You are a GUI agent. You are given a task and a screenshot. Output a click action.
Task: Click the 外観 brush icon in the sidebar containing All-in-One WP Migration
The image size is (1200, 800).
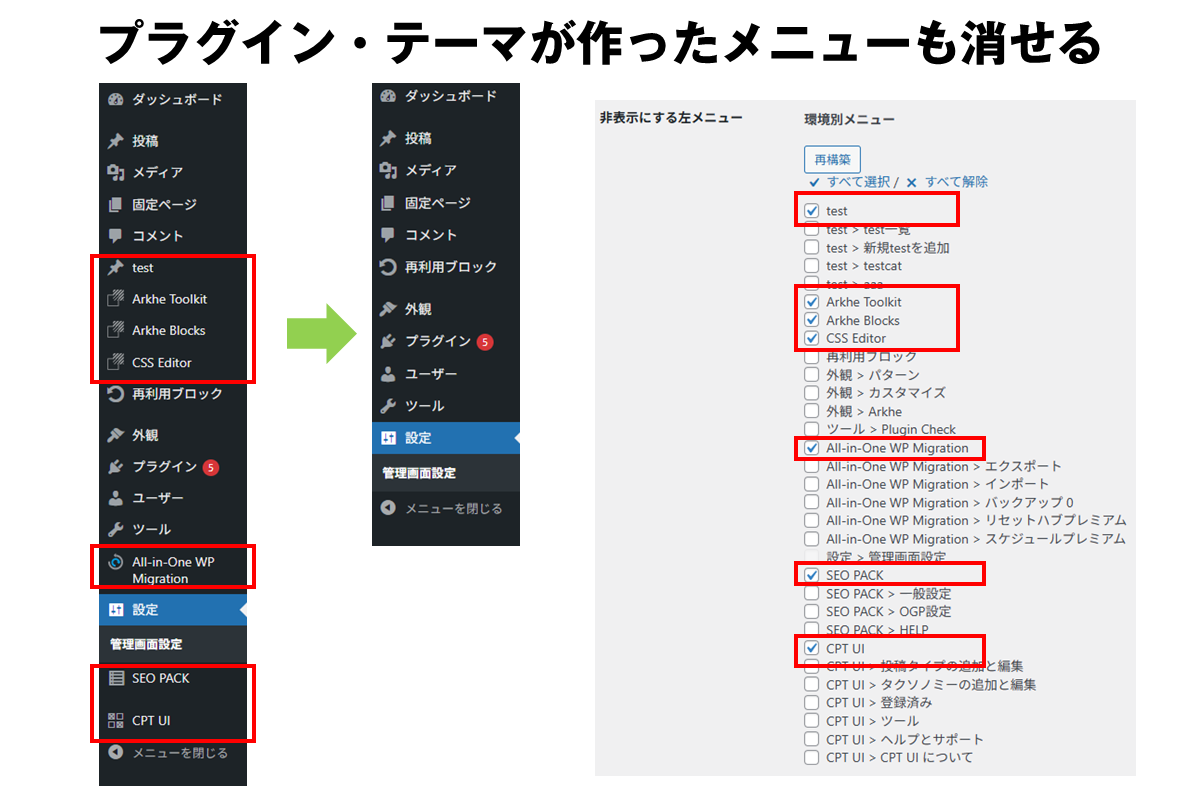pos(115,436)
